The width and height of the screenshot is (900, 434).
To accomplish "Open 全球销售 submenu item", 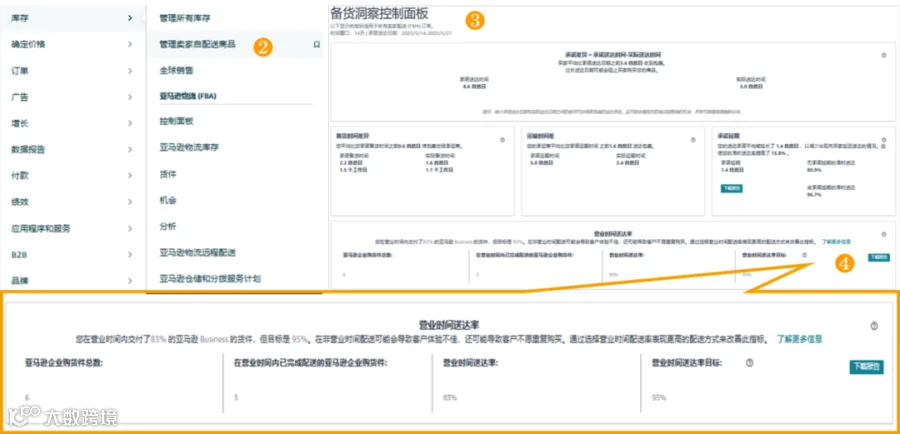I will pos(176,71).
